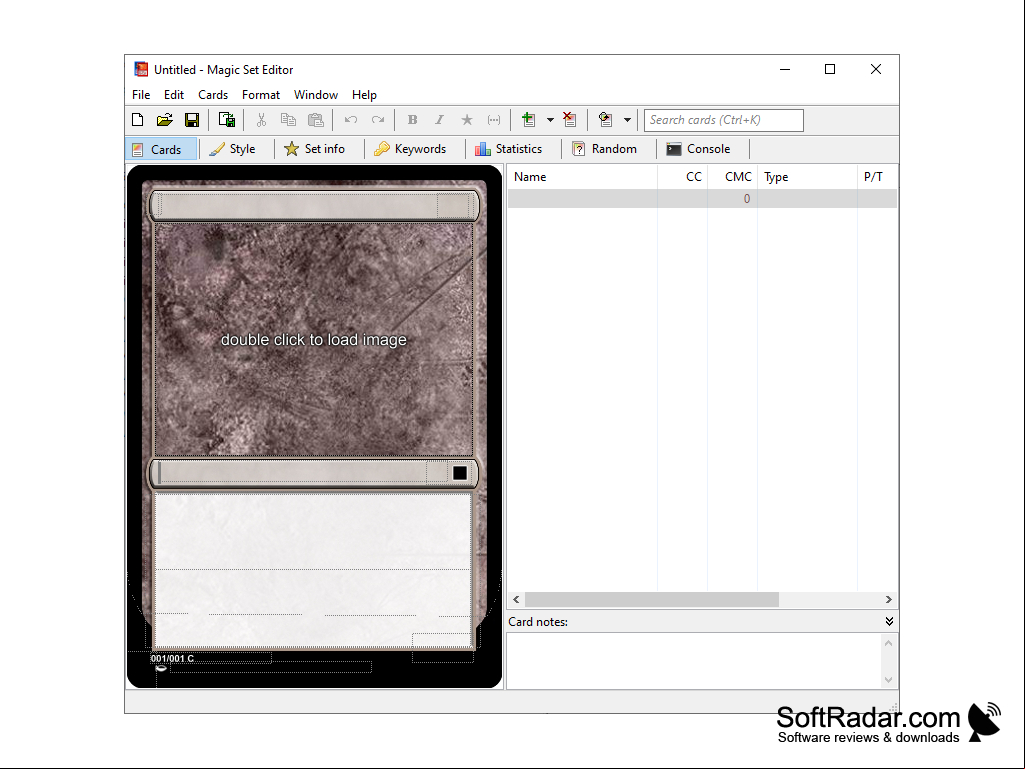Switch to the Keywords tab
1025x769 pixels.
(x=411, y=149)
